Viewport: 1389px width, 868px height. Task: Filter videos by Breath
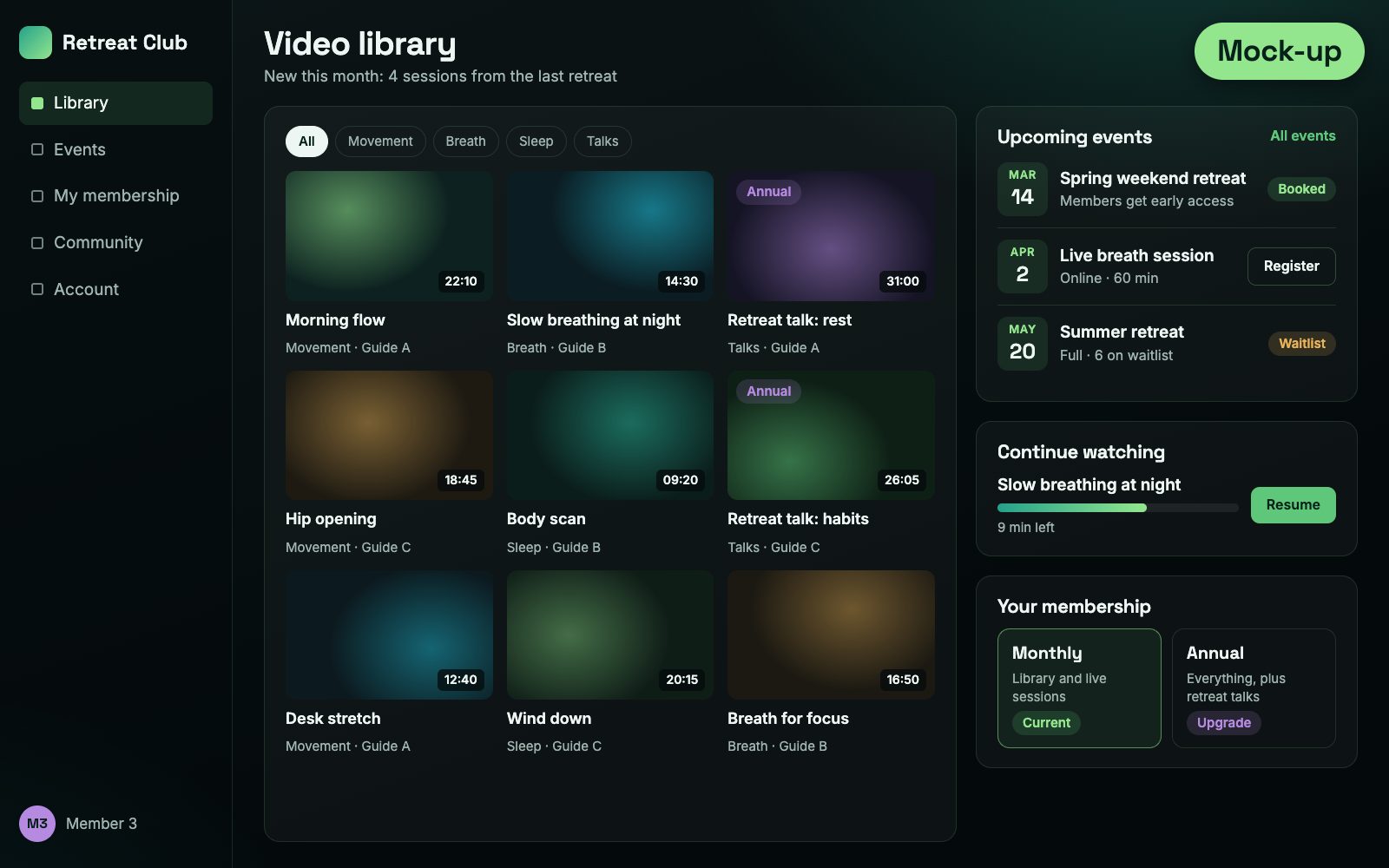pos(466,141)
